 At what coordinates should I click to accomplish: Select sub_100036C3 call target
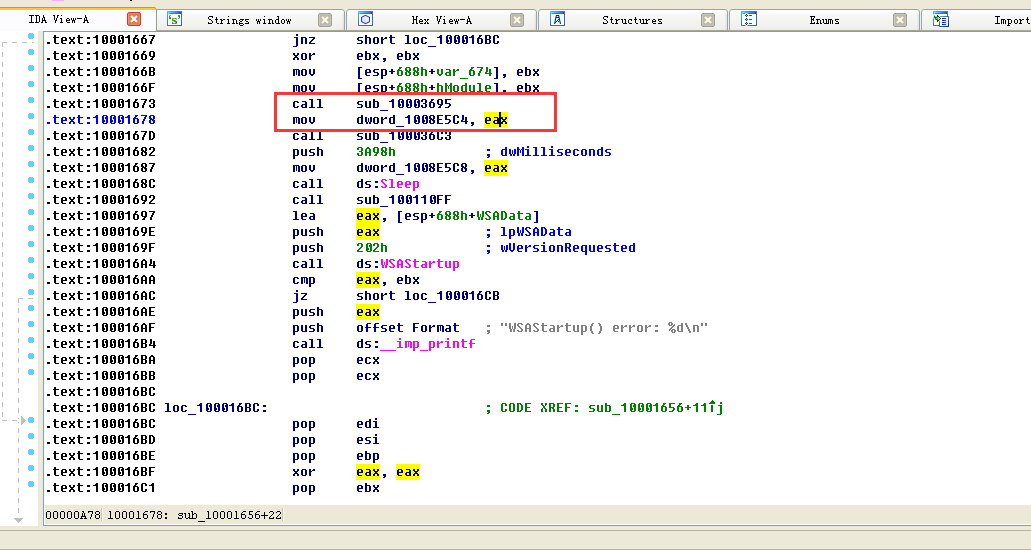tap(404, 136)
